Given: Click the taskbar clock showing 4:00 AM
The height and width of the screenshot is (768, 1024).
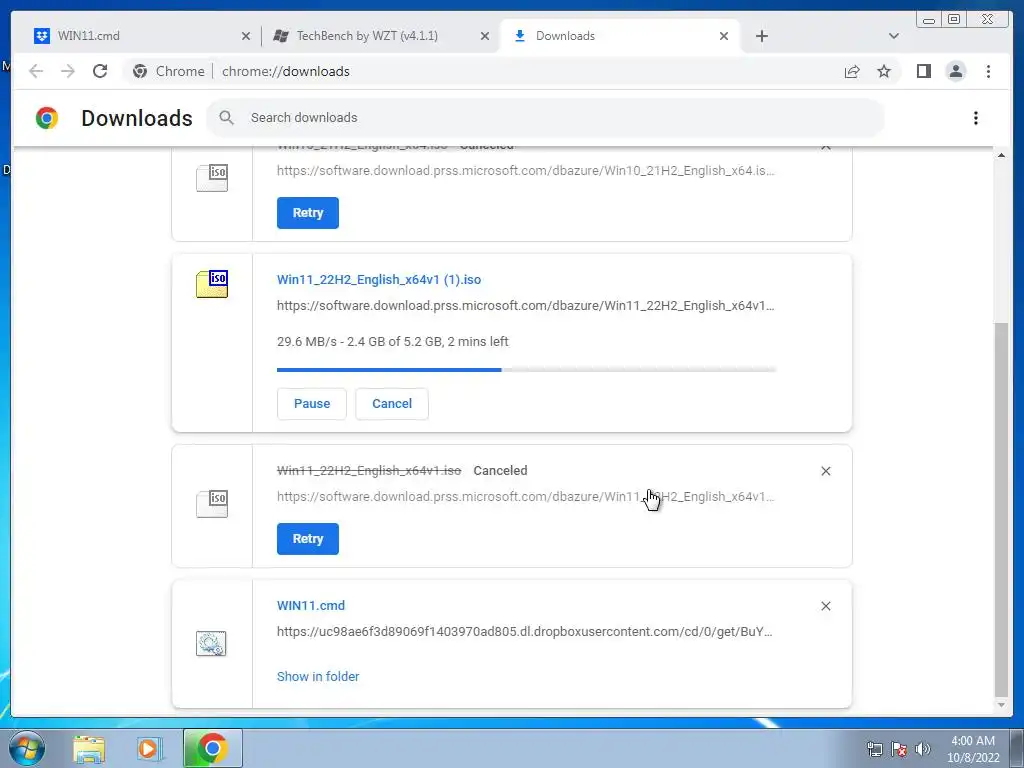Looking at the screenshot, I should 973,749.
